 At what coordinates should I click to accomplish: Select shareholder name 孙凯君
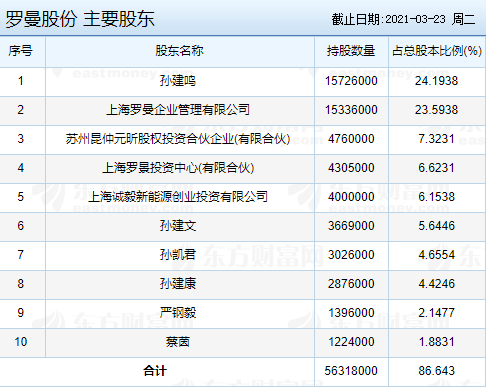(x=178, y=255)
